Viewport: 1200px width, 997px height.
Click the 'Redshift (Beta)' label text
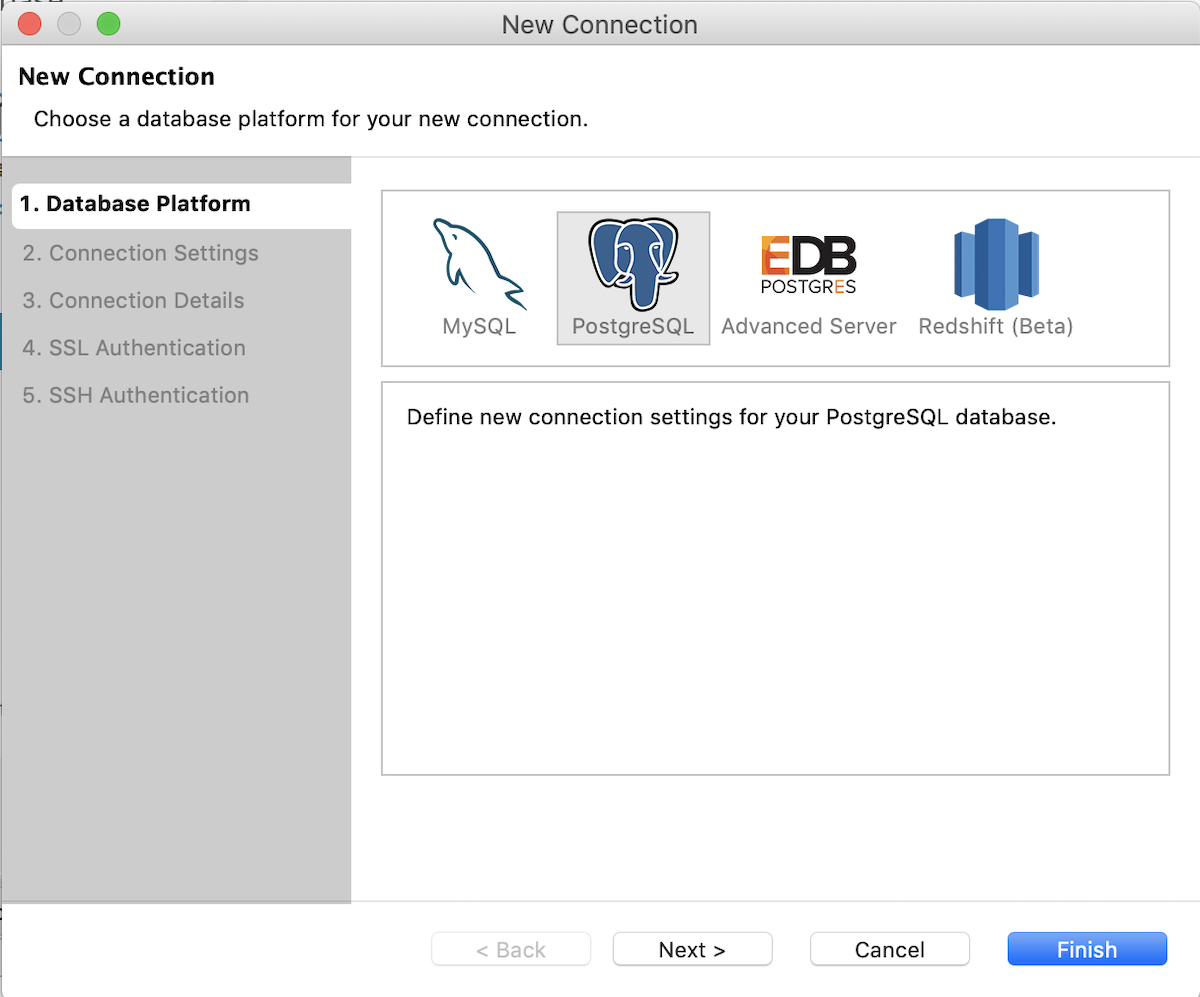[995, 327]
